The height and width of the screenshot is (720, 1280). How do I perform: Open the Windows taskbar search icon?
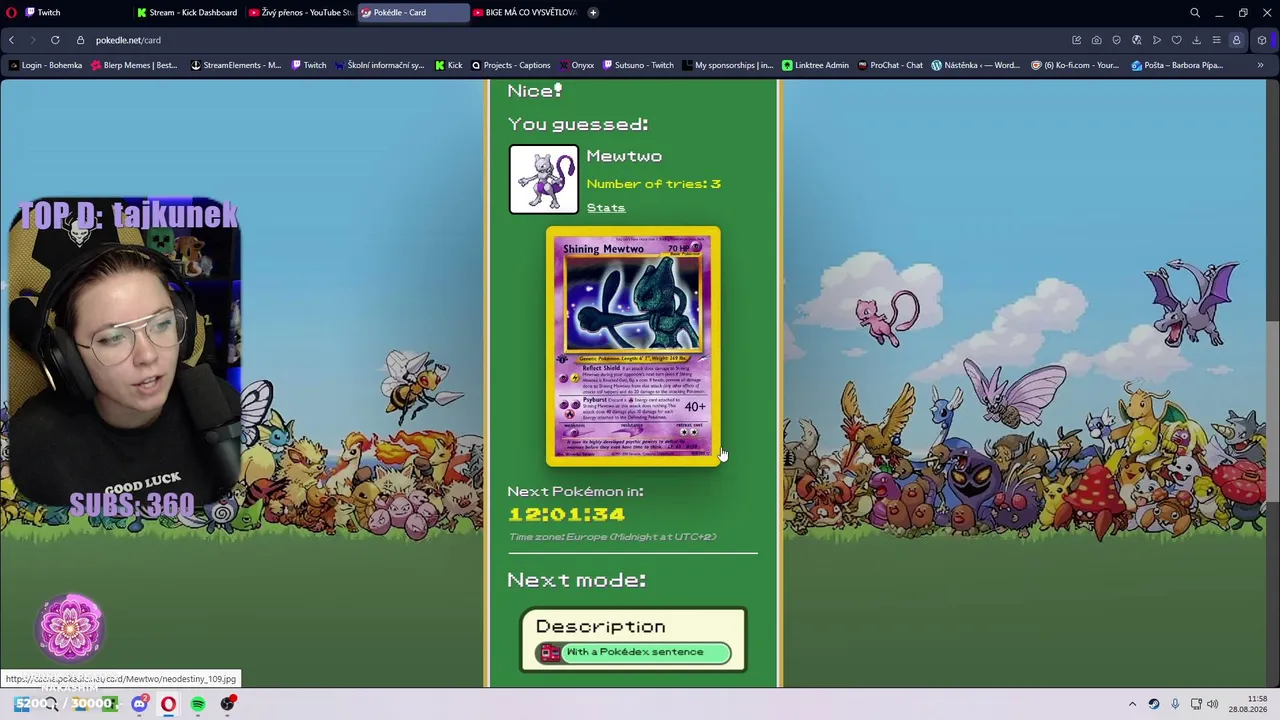(x=51, y=704)
